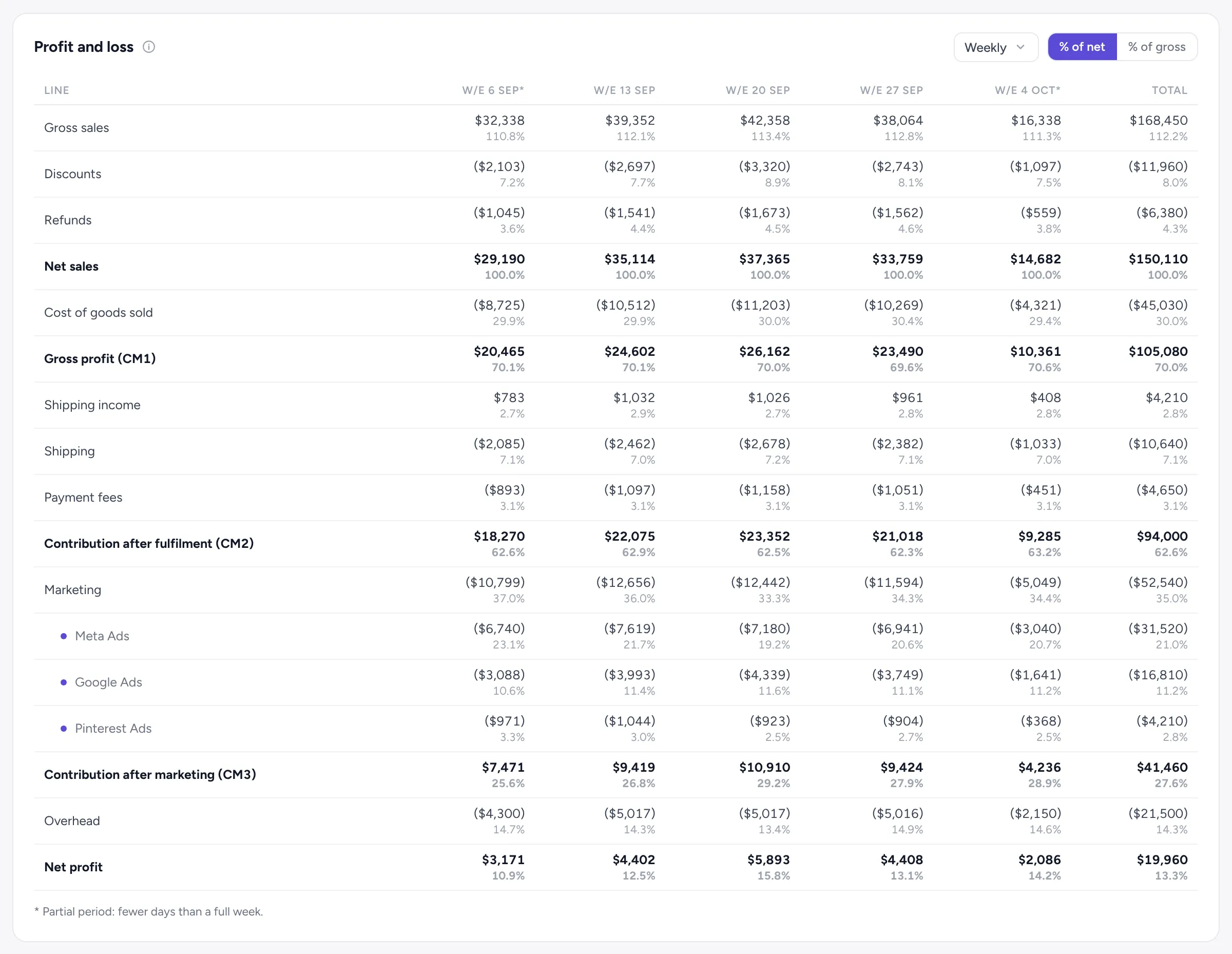Select the Net sales row label
The width and height of the screenshot is (1232, 954).
[x=72, y=266]
